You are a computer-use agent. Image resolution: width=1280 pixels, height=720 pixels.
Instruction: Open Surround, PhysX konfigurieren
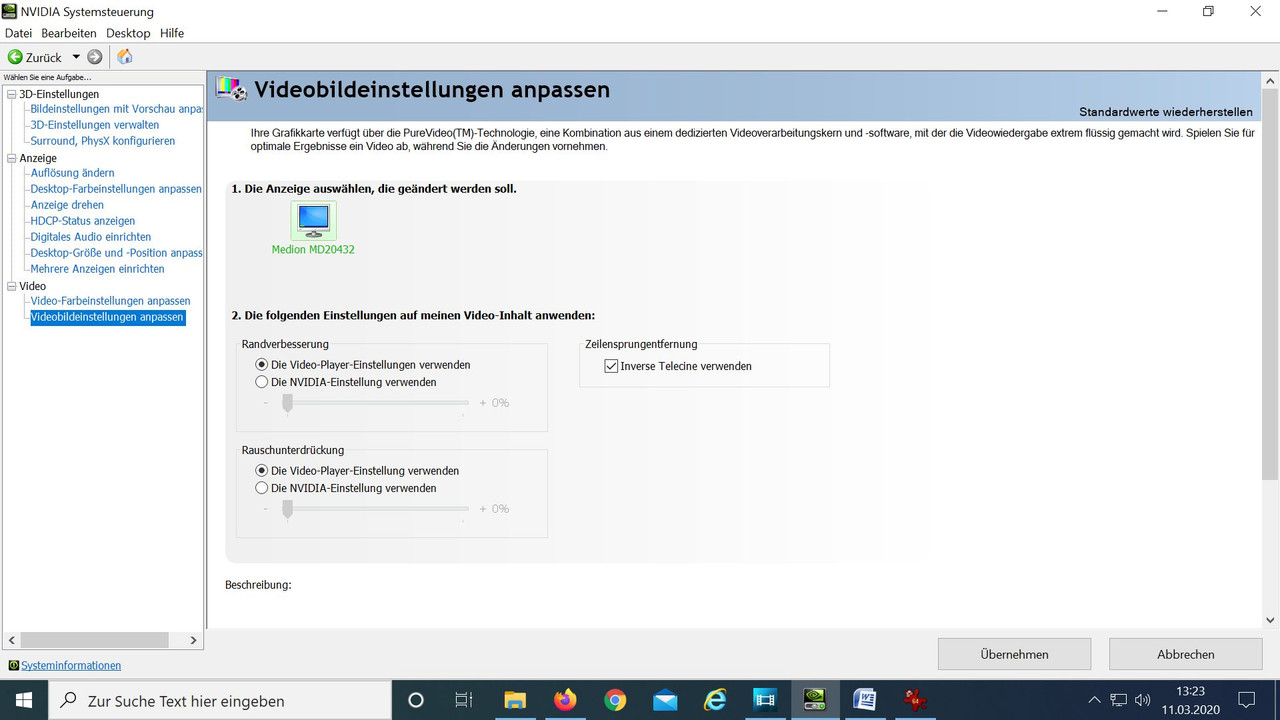tap(102, 141)
